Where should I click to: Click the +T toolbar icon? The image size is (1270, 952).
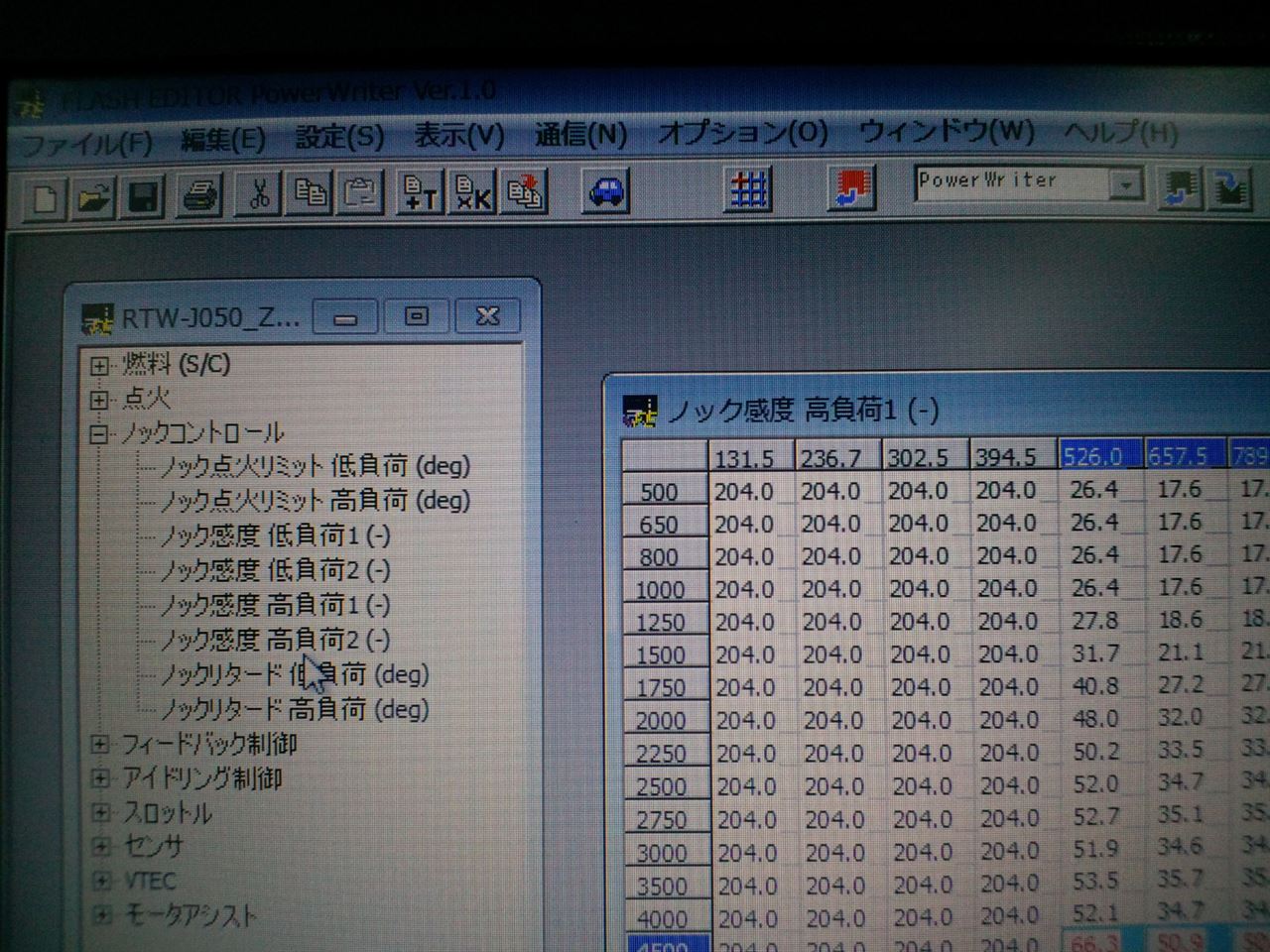tap(422, 191)
